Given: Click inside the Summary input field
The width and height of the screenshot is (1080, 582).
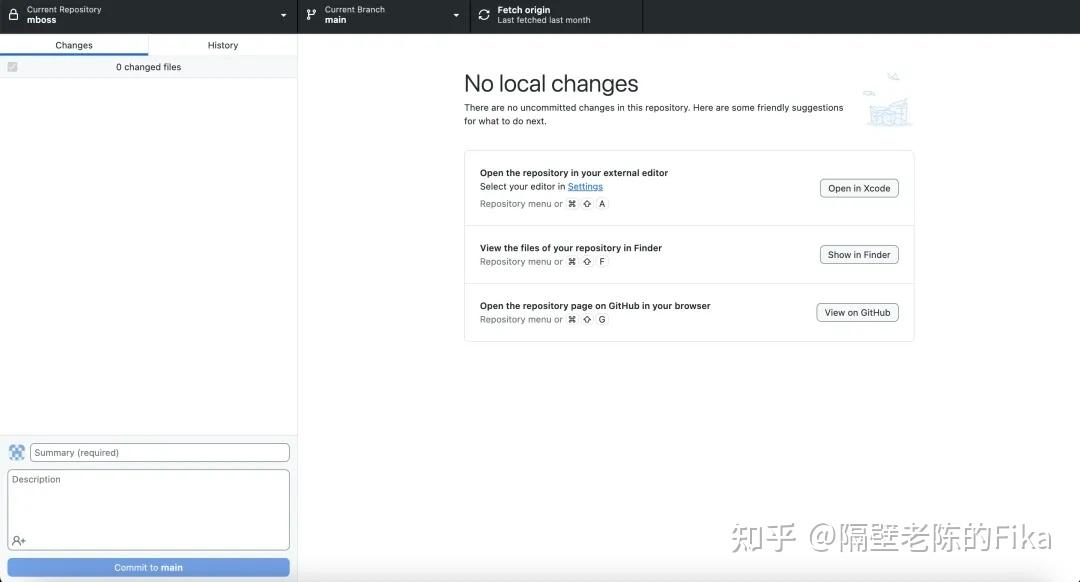Looking at the screenshot, I should 158,451.
